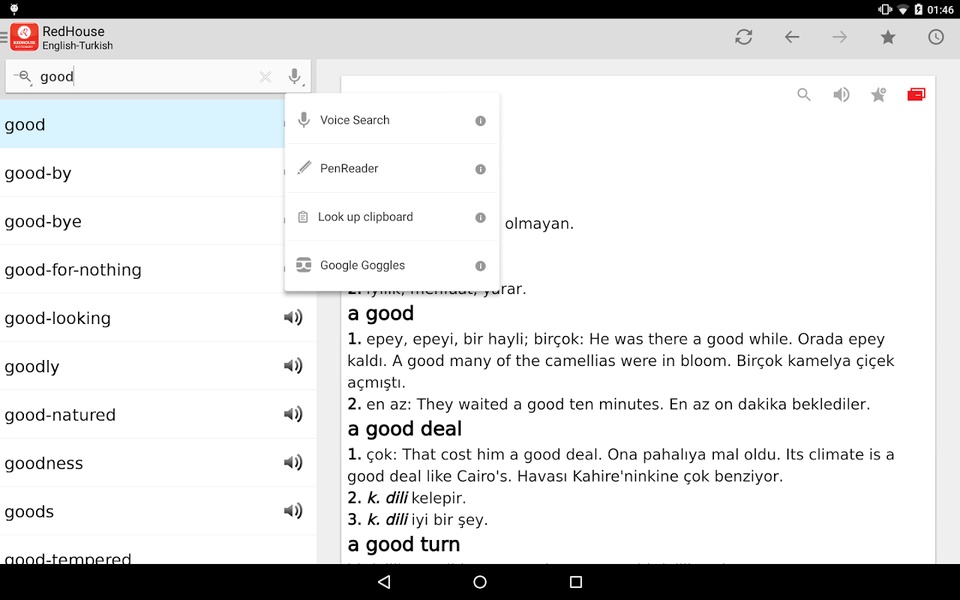Tap the Android back navigation button
This screenshot has width=960, height=600.
tap(384, 582)
